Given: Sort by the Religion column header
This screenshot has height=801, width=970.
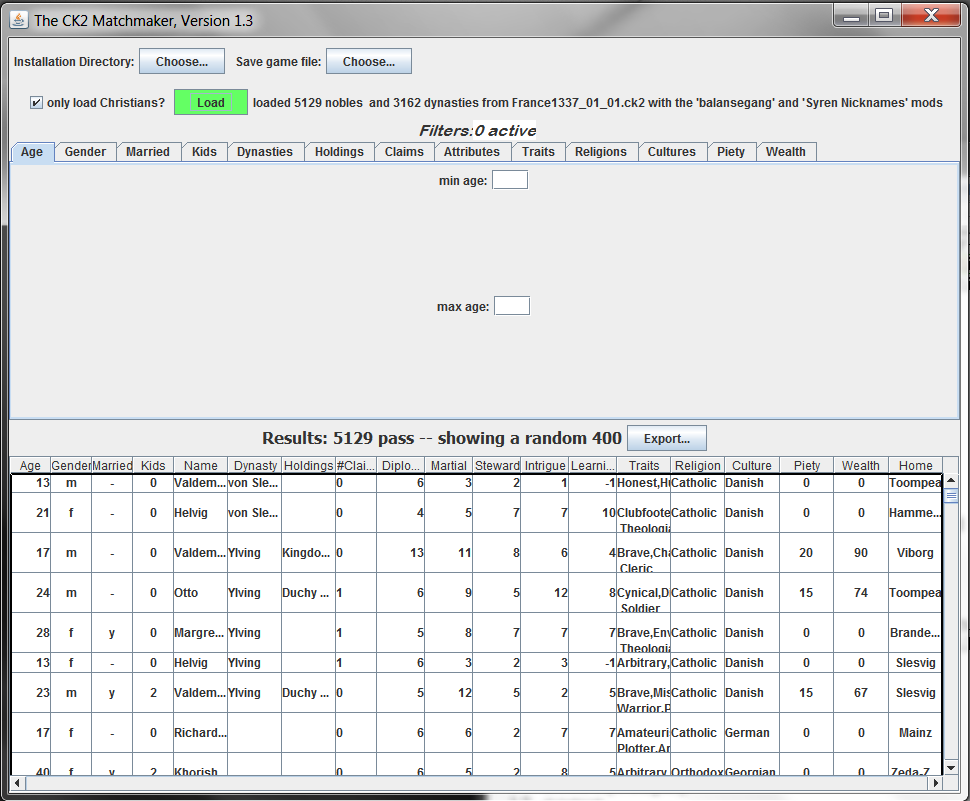Looking at the screenshot, I should click(x=697, y=465).
